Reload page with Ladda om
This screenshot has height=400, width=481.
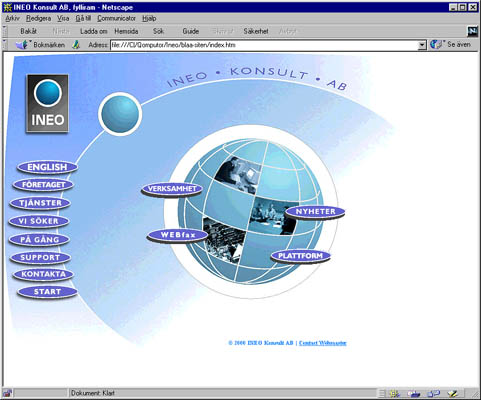(94, 31)
